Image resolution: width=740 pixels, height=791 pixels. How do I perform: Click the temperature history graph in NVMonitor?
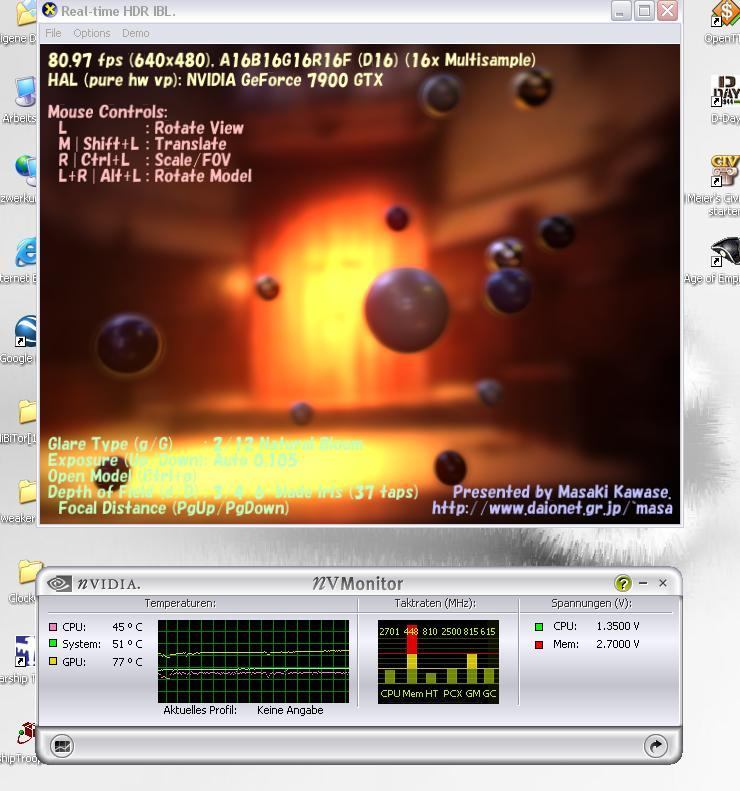pyautogui.click(x=253, y=661)
